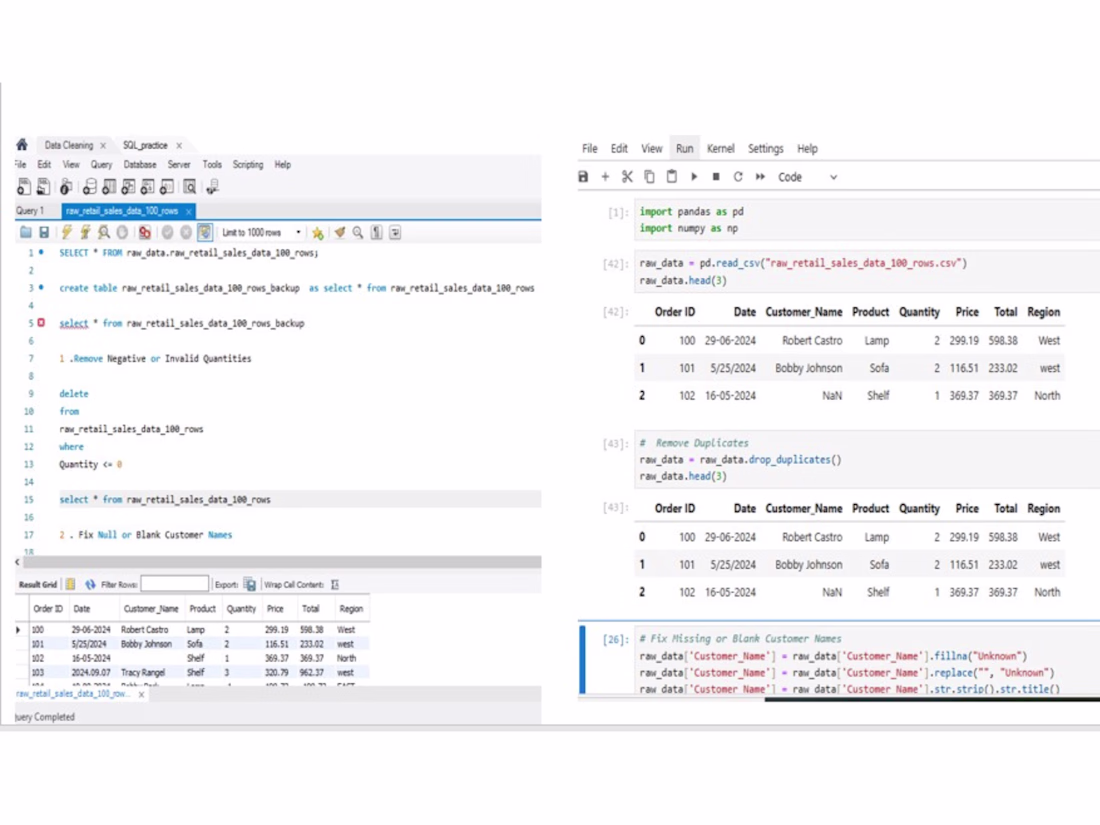Close raw_retail_sales_data result tab
This screenshot has height=825, width=1100.
(141, 695)
